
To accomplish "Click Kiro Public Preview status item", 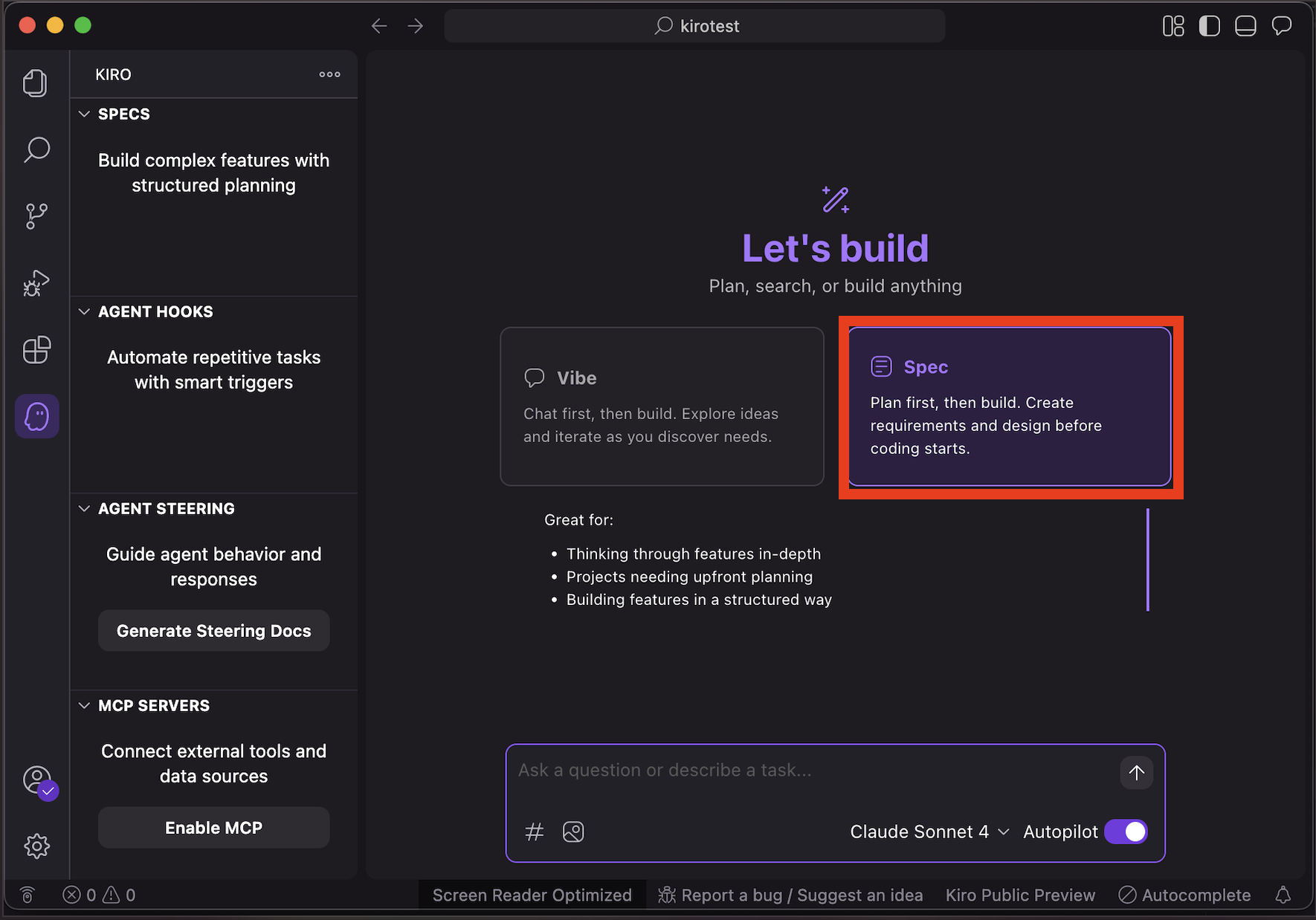I will click(1020, 895).
